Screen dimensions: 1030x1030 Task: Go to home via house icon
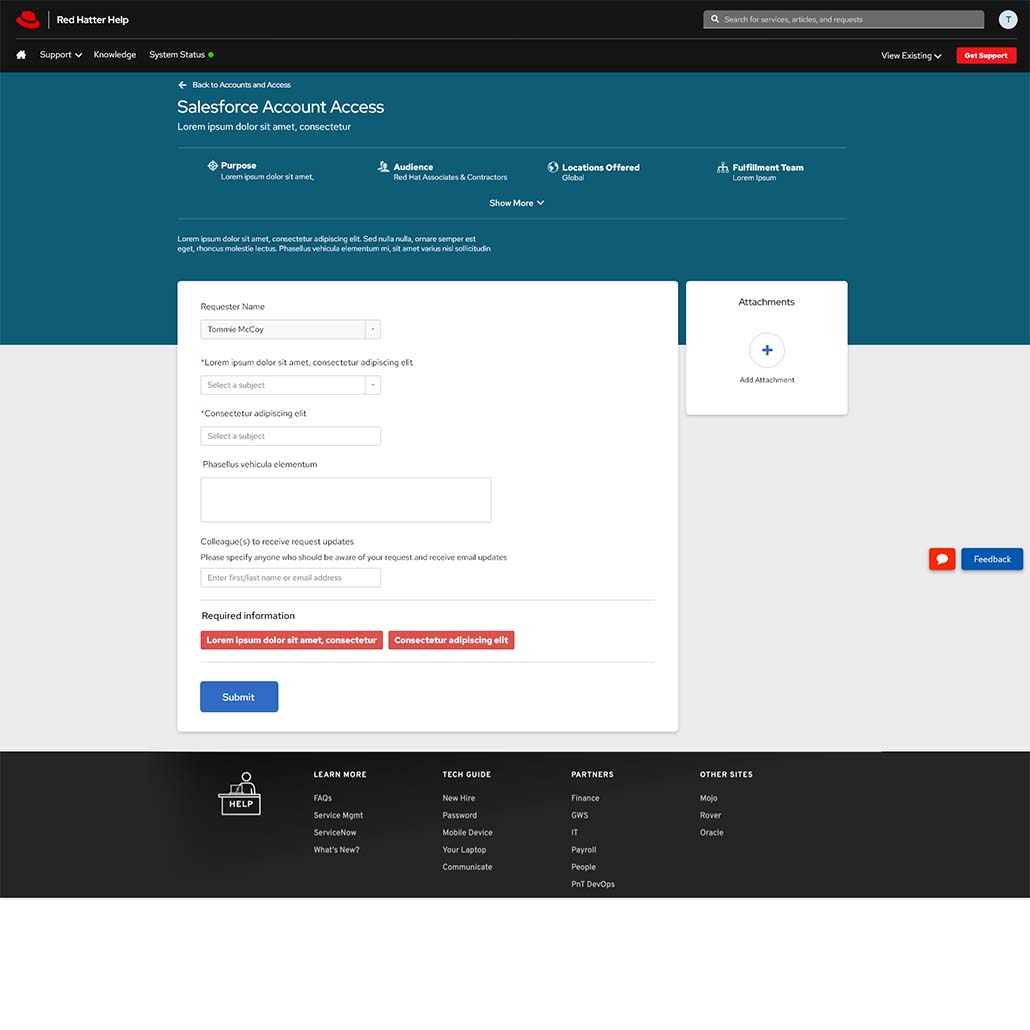[21, 55]
